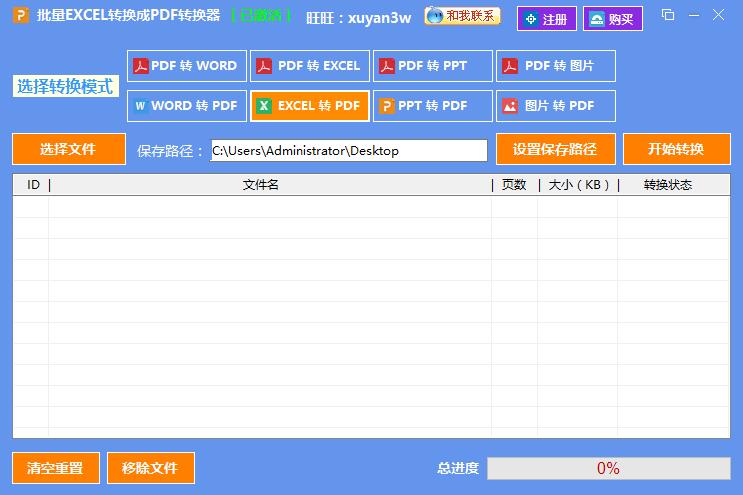Click the save path input field

coord(348,150)
